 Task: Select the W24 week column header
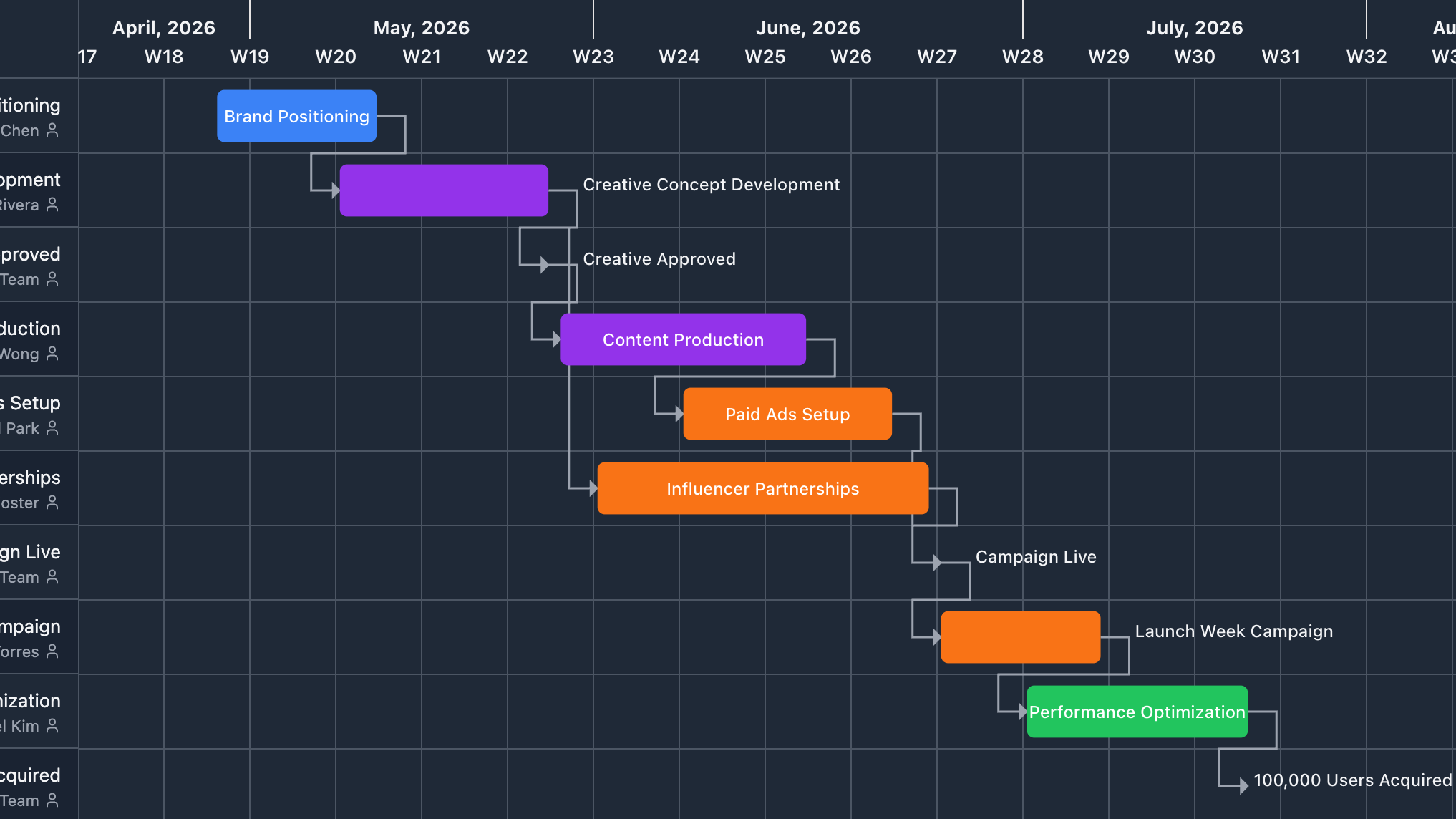pyautogui.click(x=679, y=57)
